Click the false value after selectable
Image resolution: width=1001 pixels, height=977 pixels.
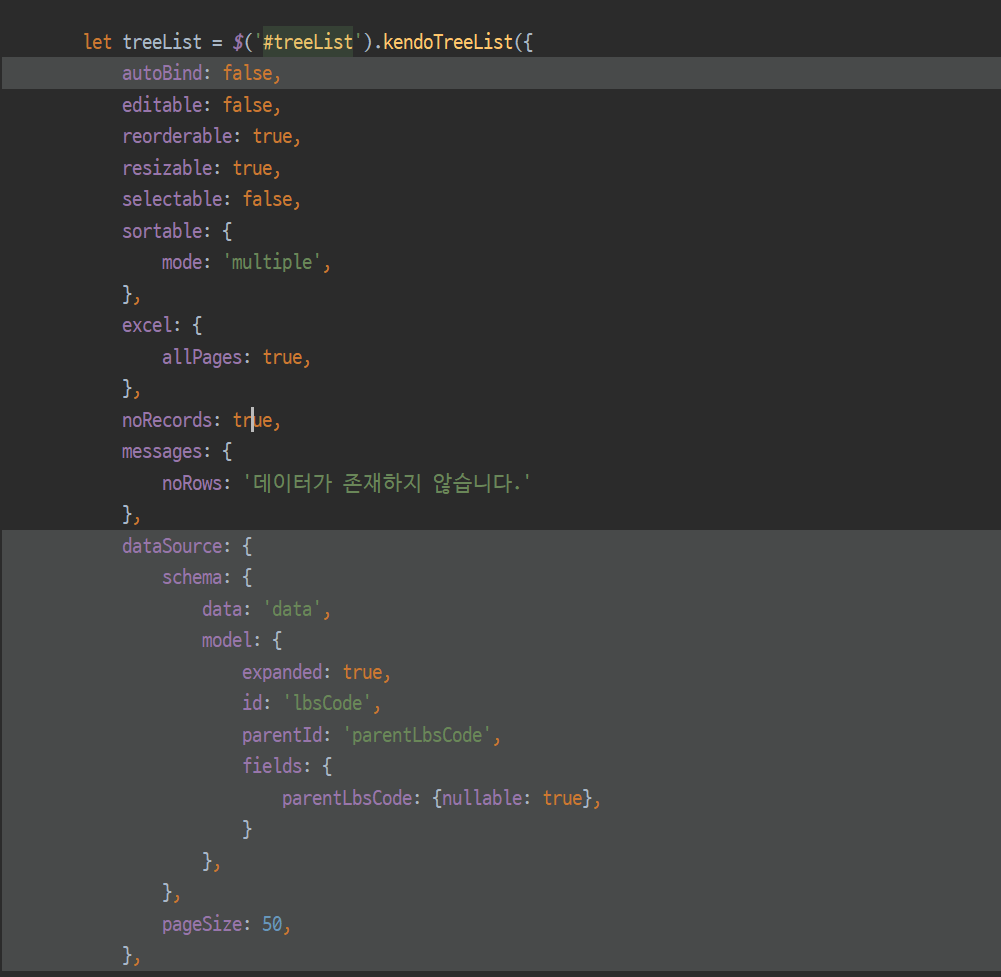pyautogui.click(x=267, y=199)
